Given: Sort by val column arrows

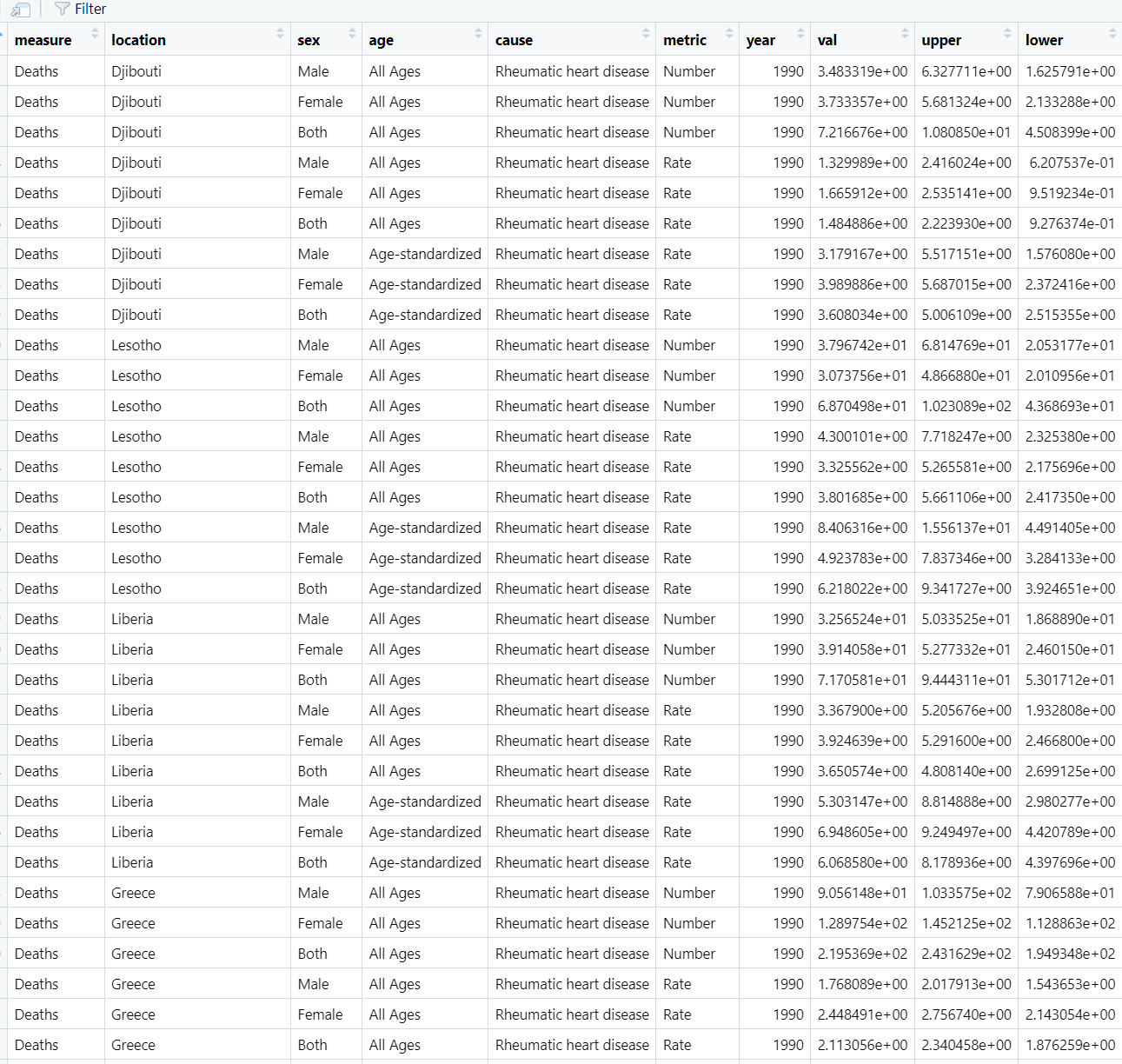Looking at the screenshot, I should pos(905,33).
